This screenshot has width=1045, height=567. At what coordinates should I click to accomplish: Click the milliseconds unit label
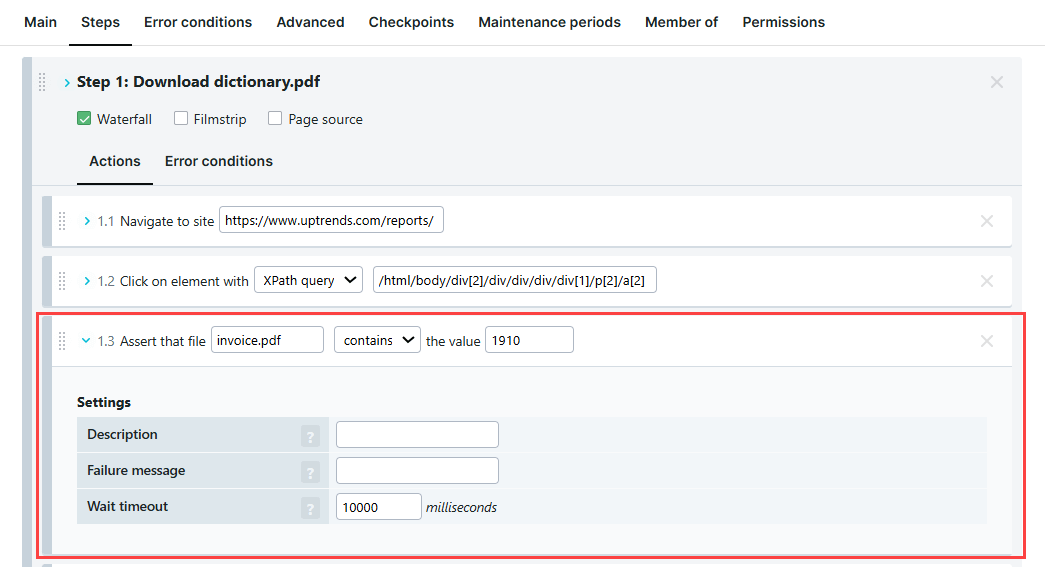461,508
